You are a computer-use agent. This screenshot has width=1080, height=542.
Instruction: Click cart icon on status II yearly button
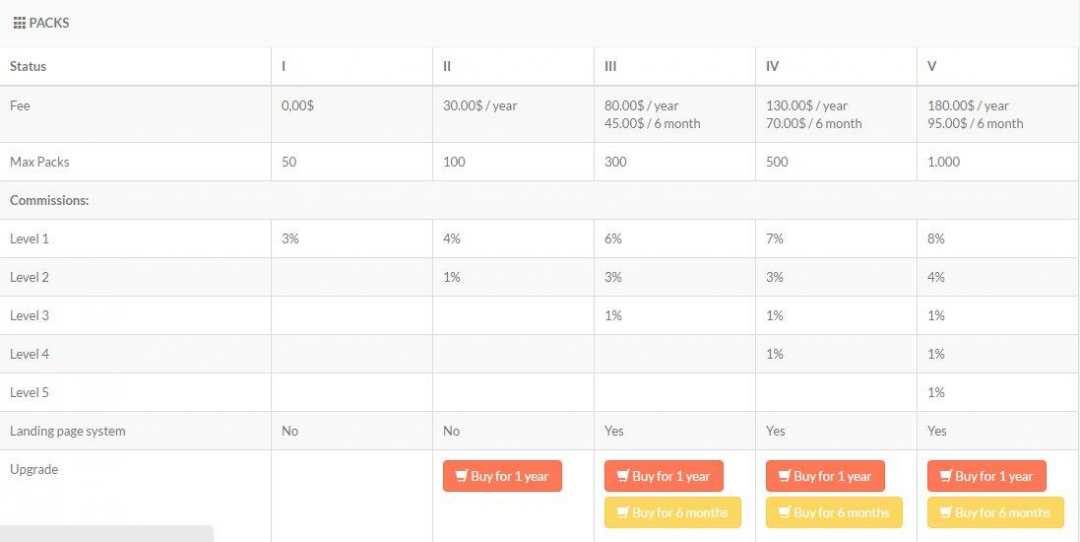(x=461, y=477)
